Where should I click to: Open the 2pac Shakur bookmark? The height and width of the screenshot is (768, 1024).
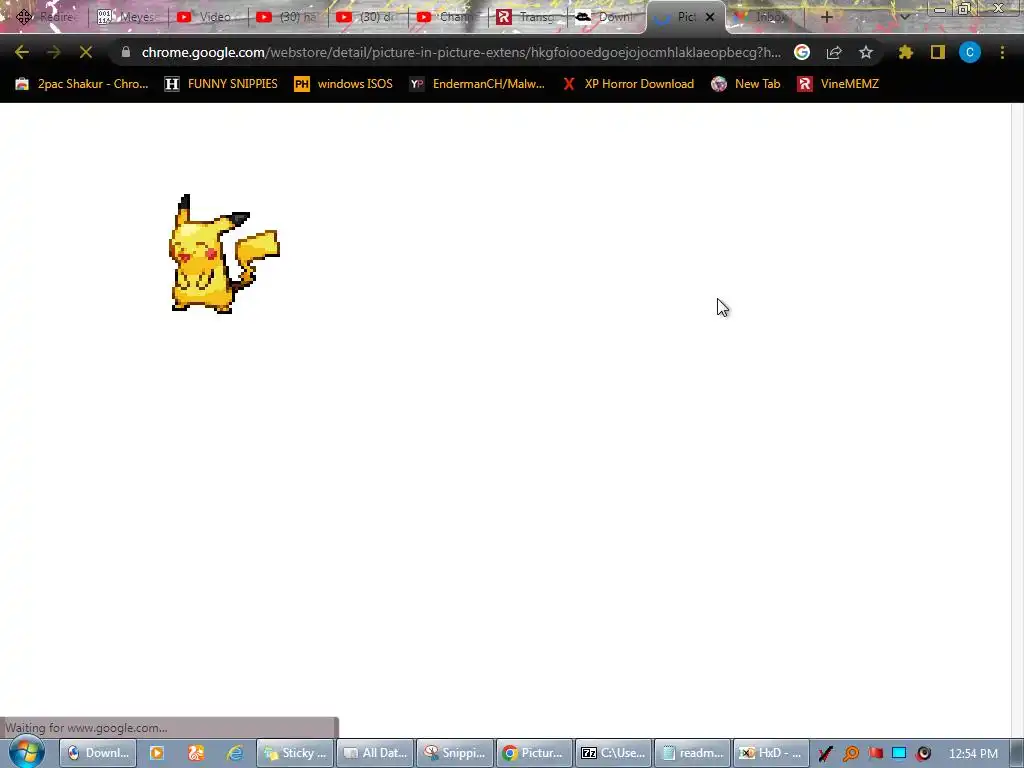tap(82, 84)
